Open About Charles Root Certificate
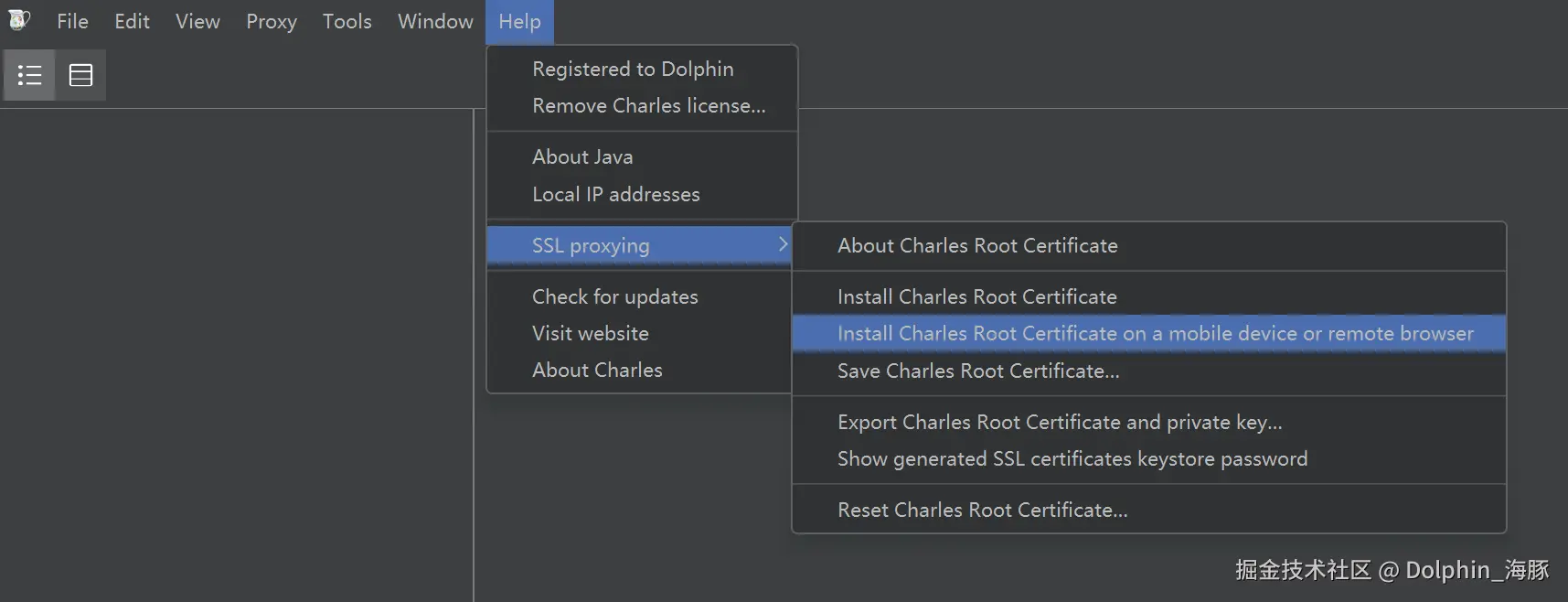Viewport: 1568px width, 602px height. point(1148,245)
